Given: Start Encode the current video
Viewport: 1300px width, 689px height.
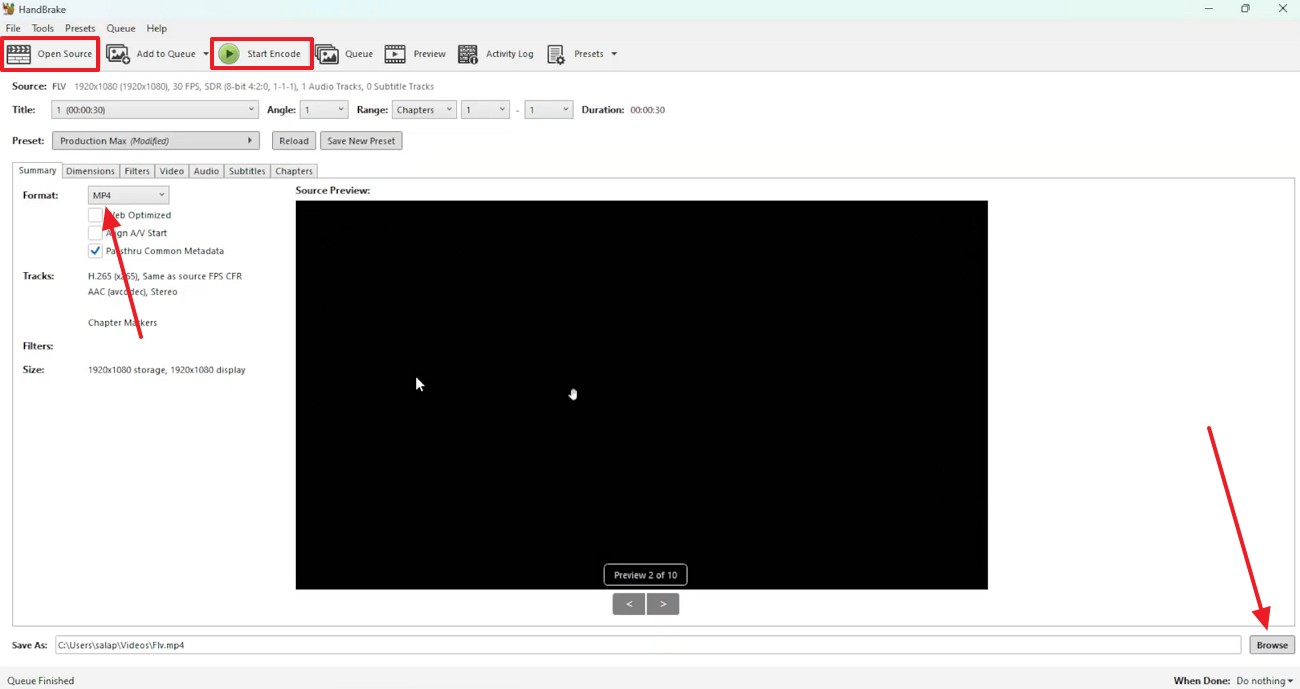Looking at the screenshot, I should (x=262, y=53).
